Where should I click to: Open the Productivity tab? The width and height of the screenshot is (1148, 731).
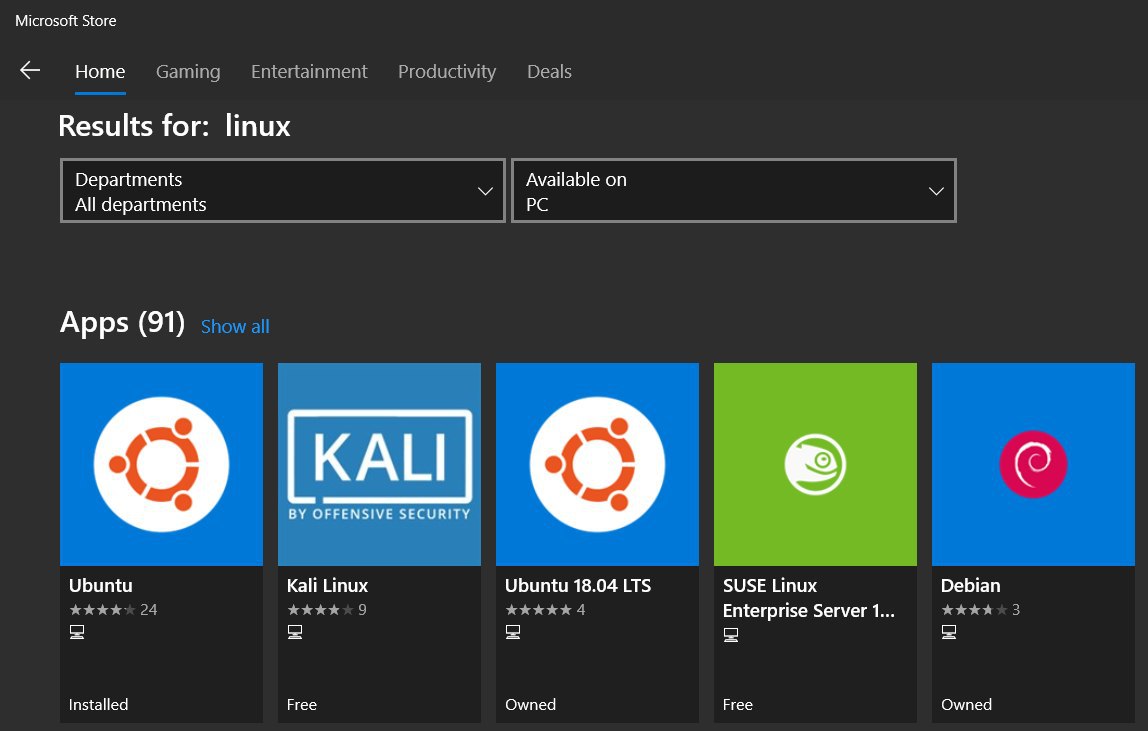(x=447, y=72)
